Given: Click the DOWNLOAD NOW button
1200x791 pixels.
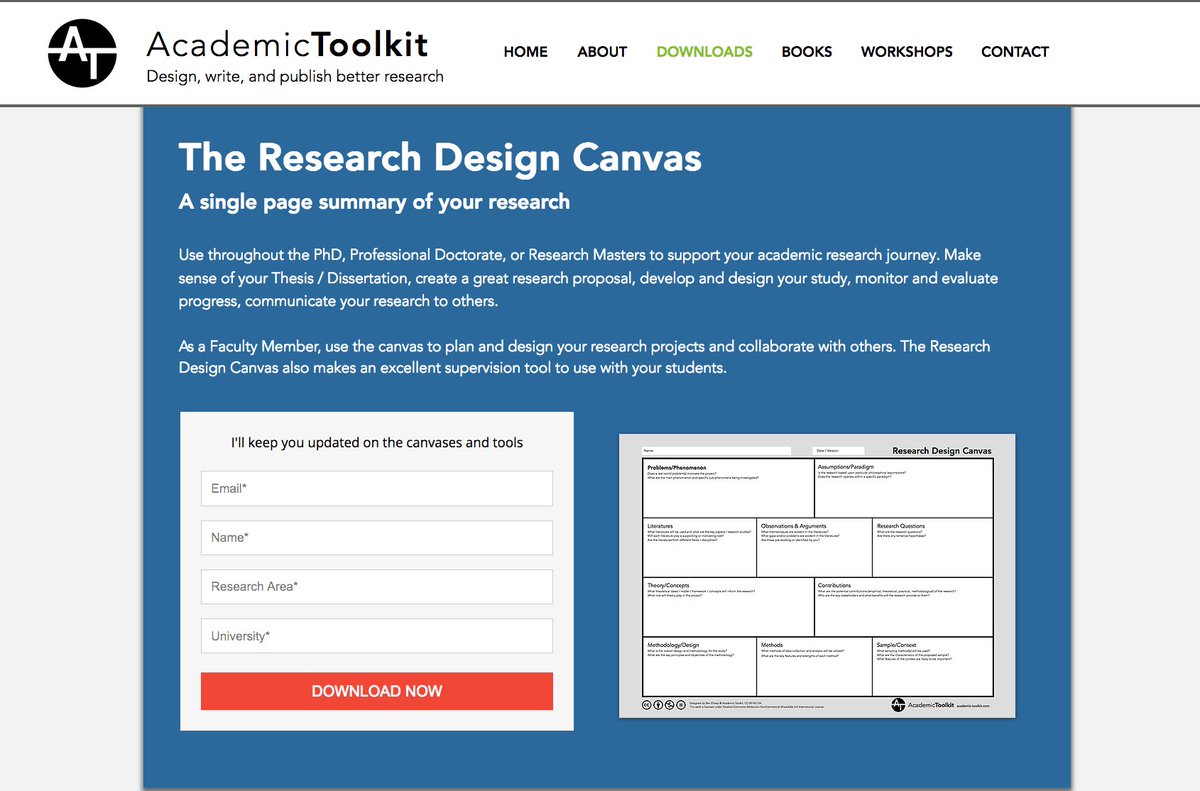Looking at the screenshot, I should tap(377, 691).
